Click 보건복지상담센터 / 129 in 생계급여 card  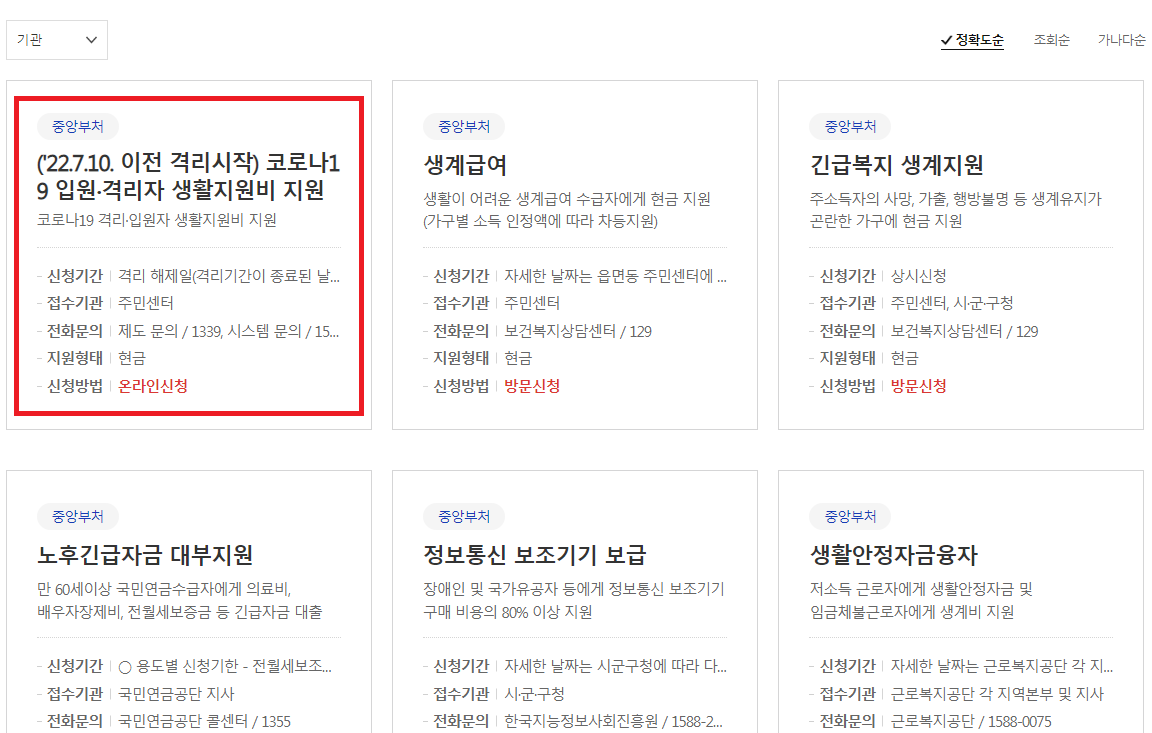point(577,331)
